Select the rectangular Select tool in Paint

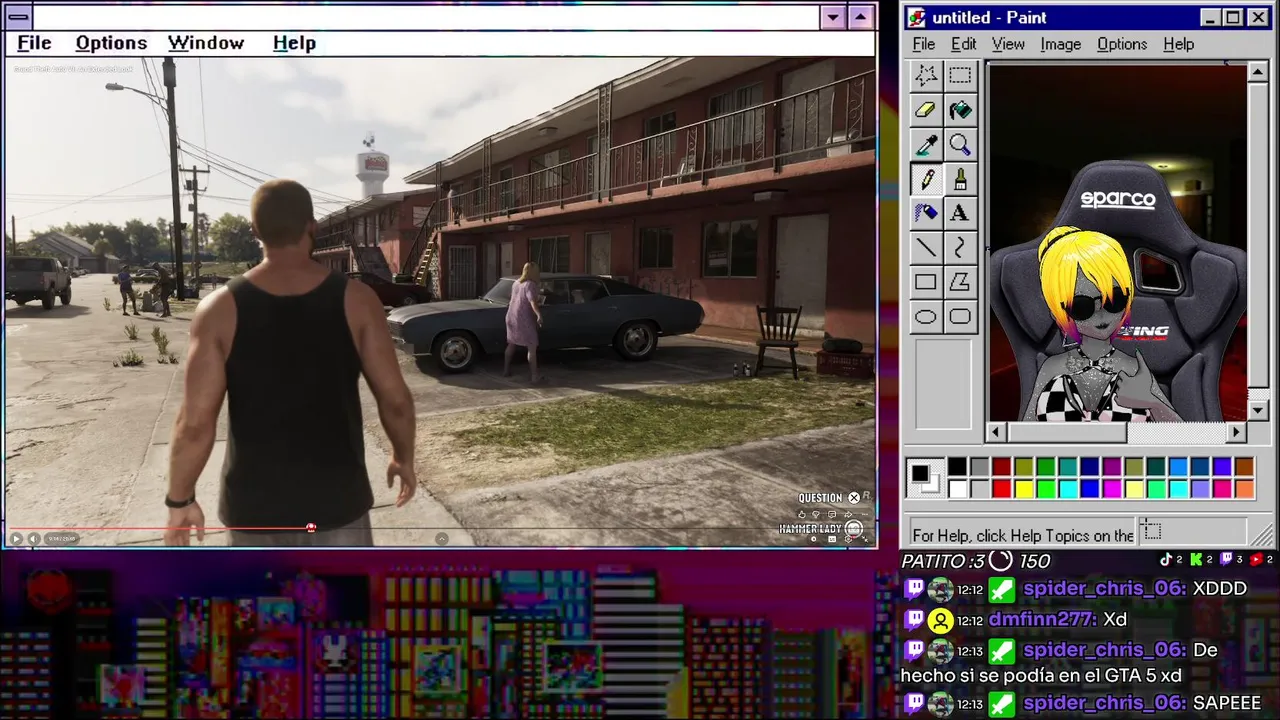tap(960, 76)
